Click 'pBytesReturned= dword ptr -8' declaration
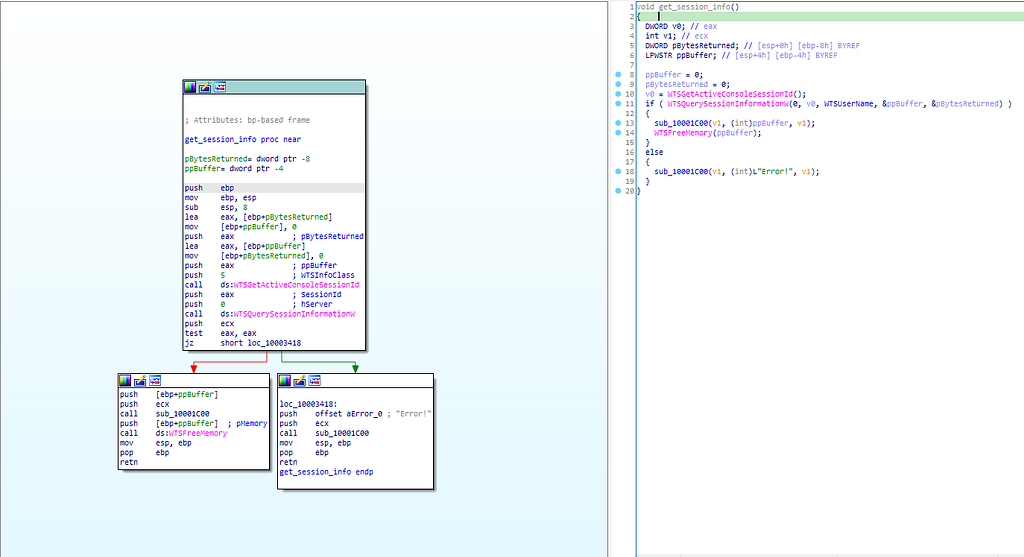 248,159
